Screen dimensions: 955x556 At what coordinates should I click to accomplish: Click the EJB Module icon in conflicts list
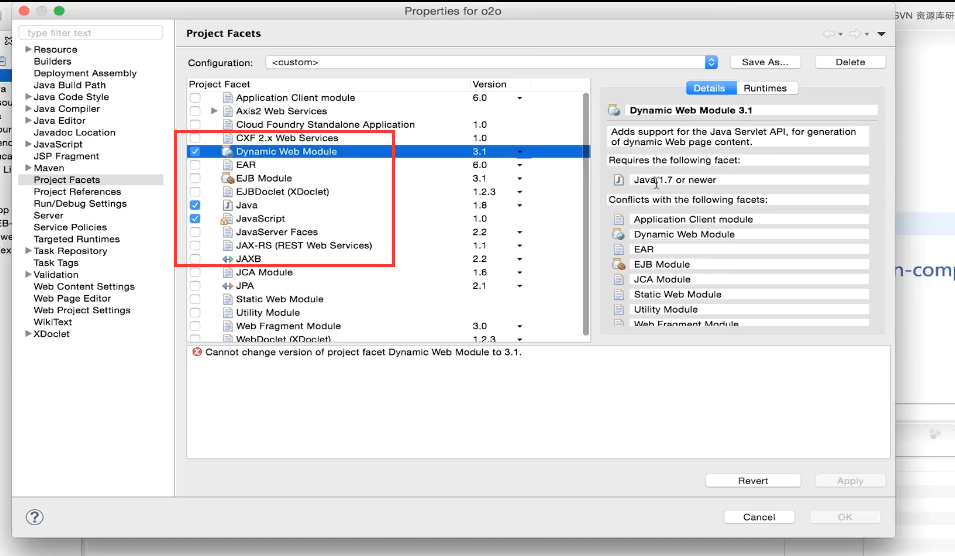click(619, 264)
